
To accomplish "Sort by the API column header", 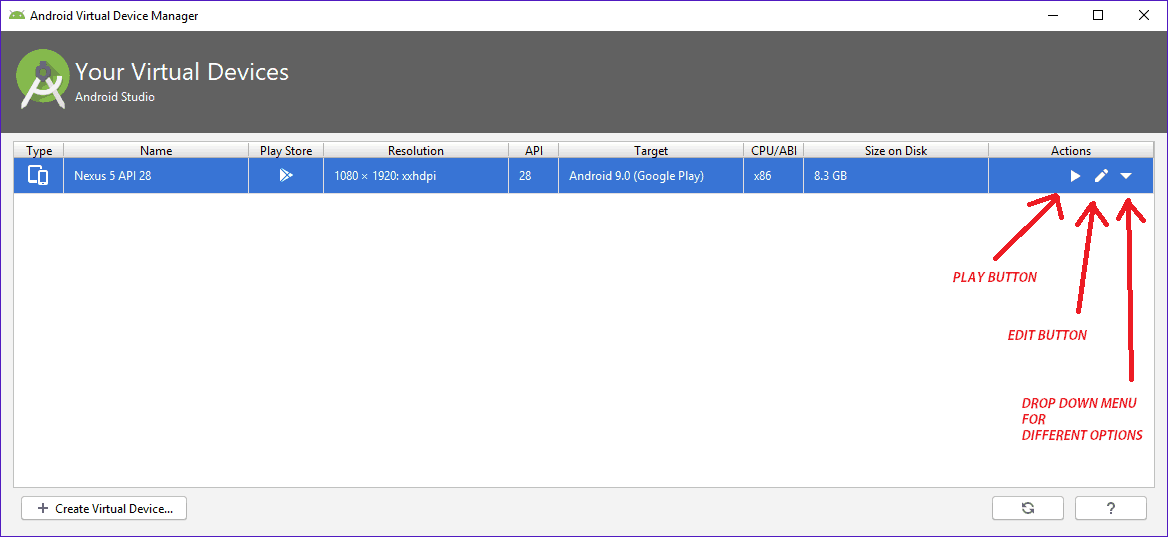I will [533, 150].
